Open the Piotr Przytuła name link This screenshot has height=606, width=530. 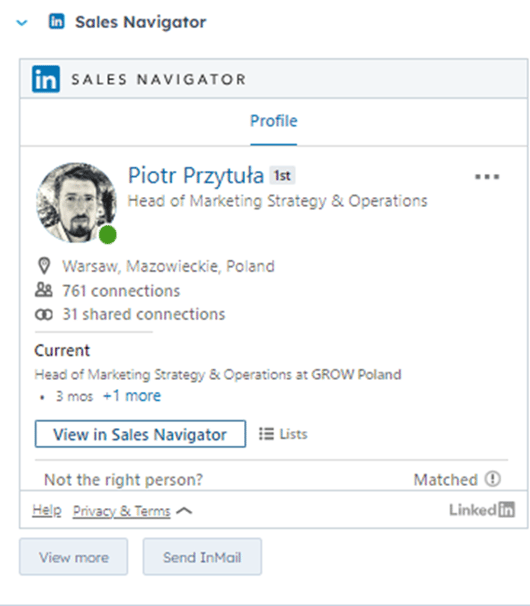pyautogui.click(x=196, y=175)
